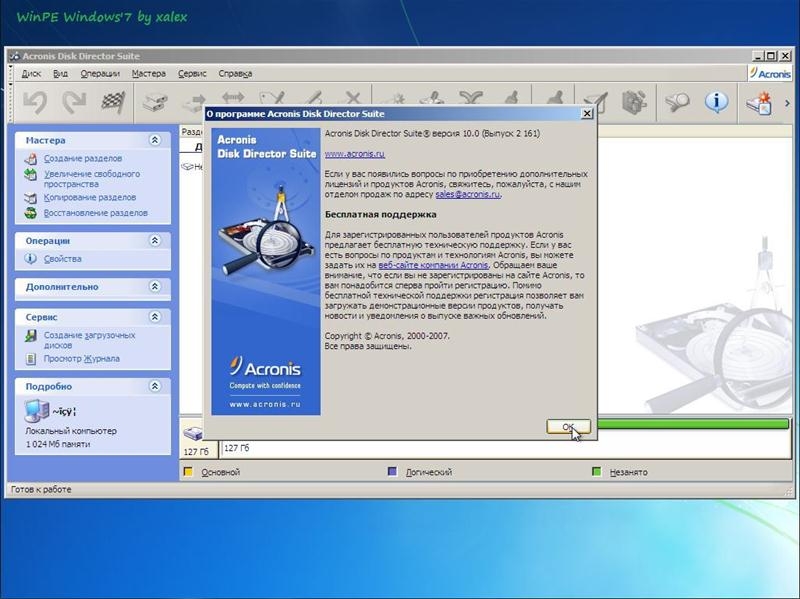
Task: Click the Восстановление разделов icon
Action: pos(31,213)
